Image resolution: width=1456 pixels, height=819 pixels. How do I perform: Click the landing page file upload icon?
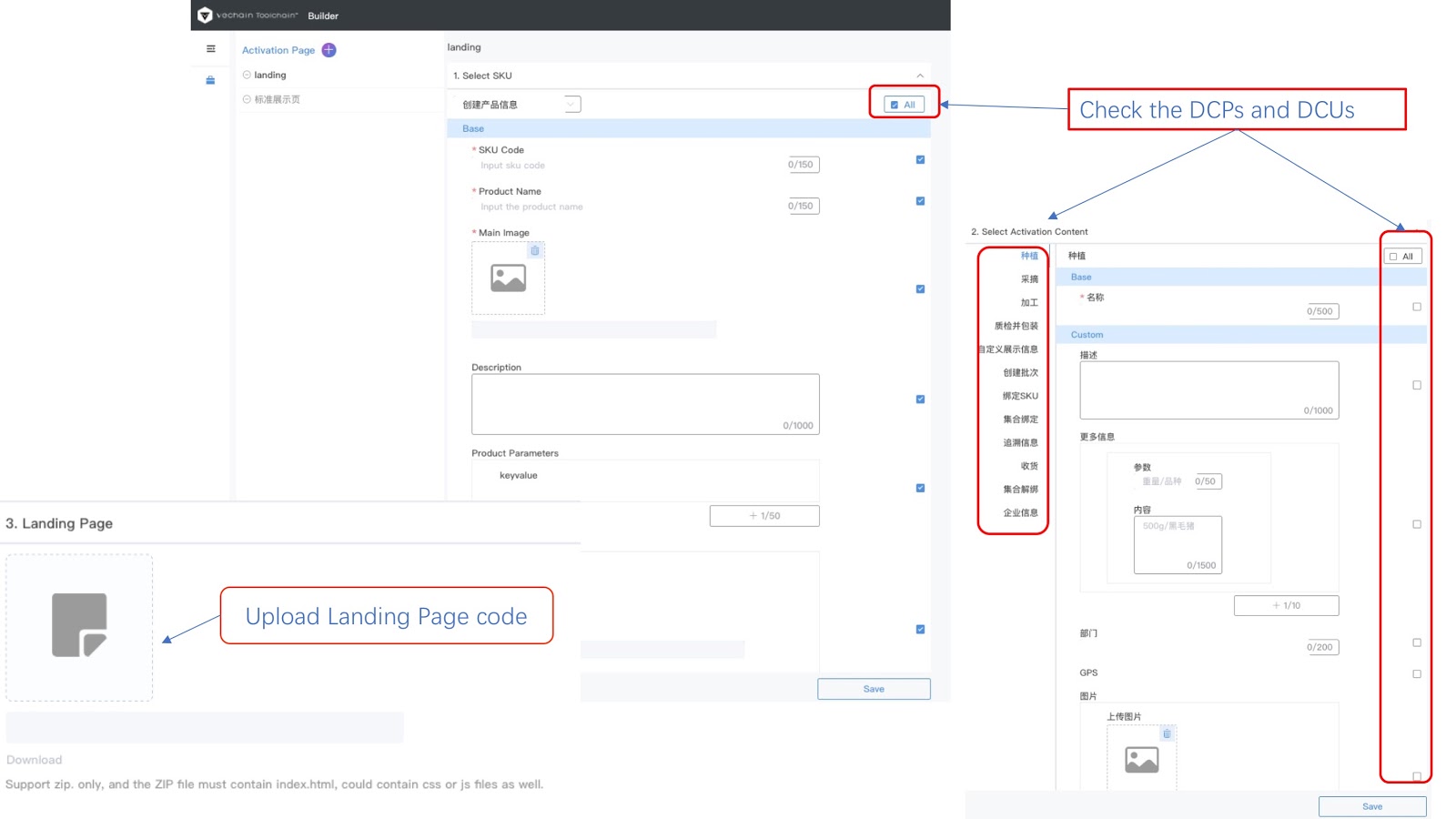(x=79, y=626)
